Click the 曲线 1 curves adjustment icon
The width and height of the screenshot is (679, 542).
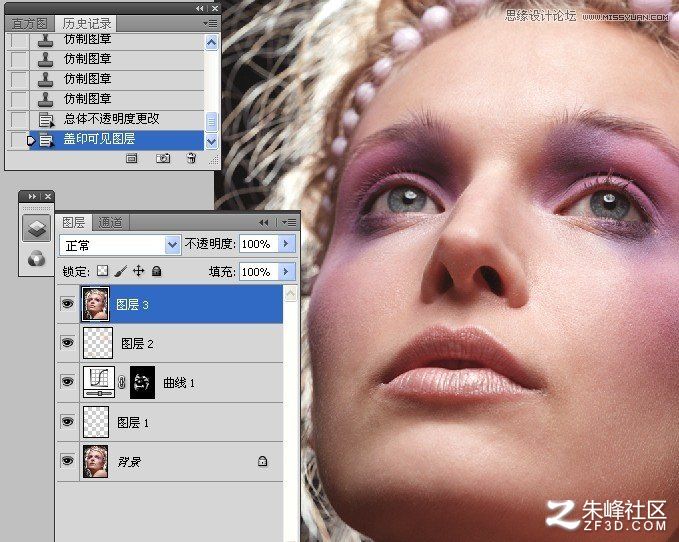[x=99, y=382]
